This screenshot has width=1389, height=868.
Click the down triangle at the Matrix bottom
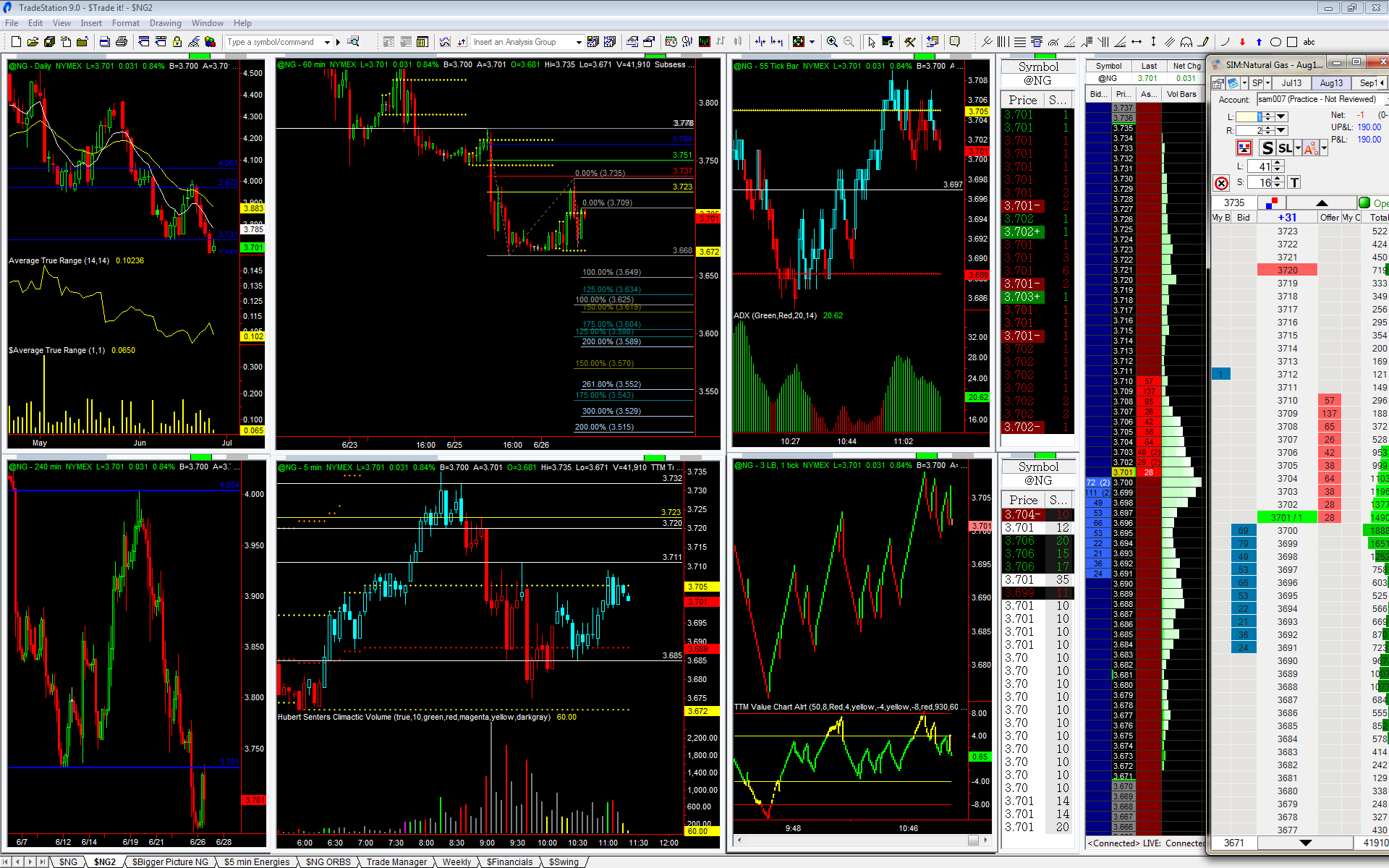click(1305, 843)
